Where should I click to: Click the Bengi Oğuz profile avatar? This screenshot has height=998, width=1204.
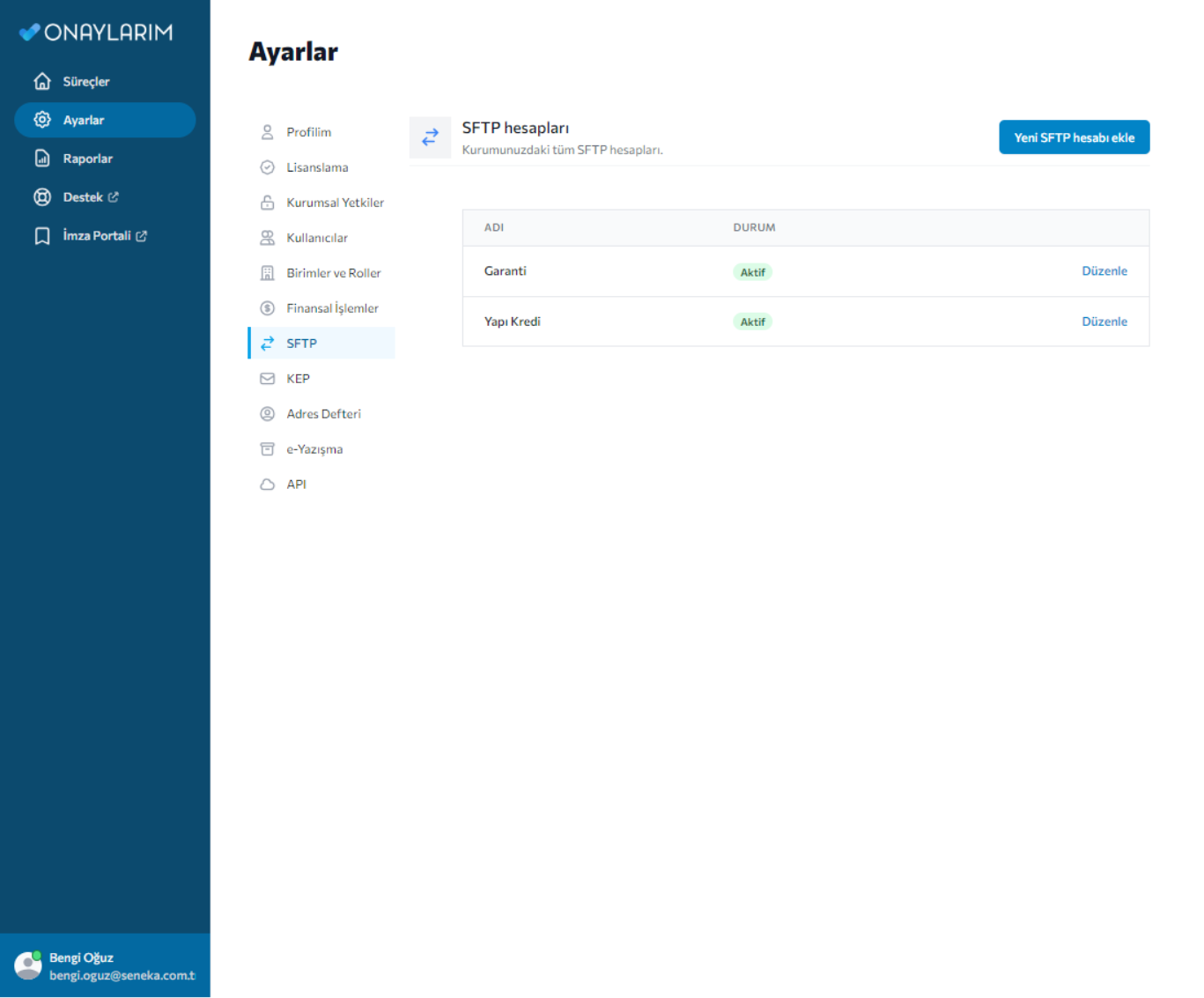click(28, 965)
